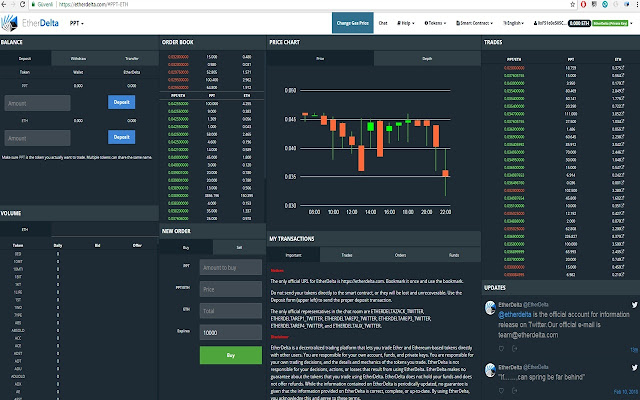This screenshot has width=640, height=400.
Task: Expand the Tokens menu
Action: (x=435, y=23)
